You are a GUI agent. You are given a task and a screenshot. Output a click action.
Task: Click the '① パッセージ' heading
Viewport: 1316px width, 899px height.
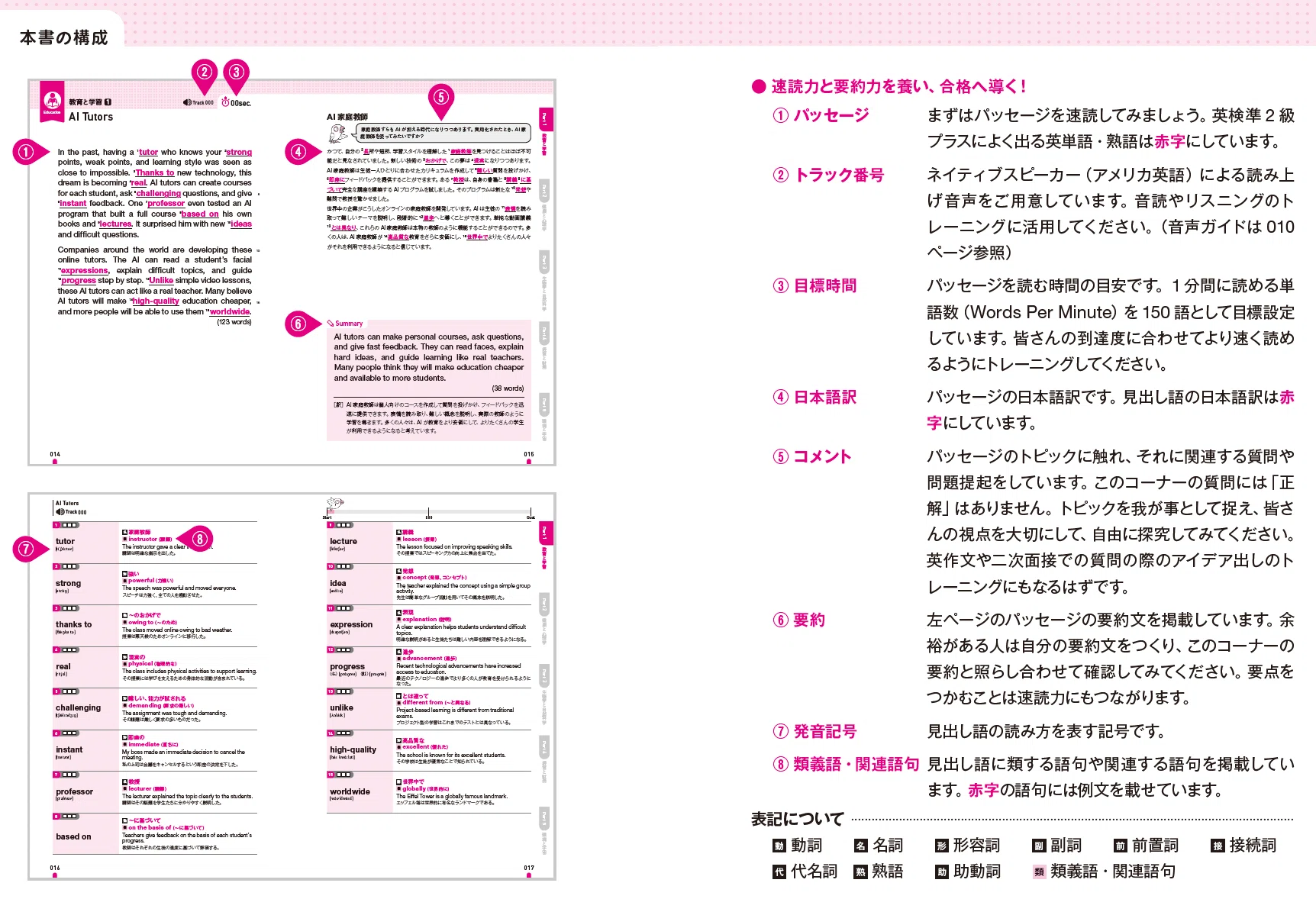pyautogui.click(x=821, y=115)
